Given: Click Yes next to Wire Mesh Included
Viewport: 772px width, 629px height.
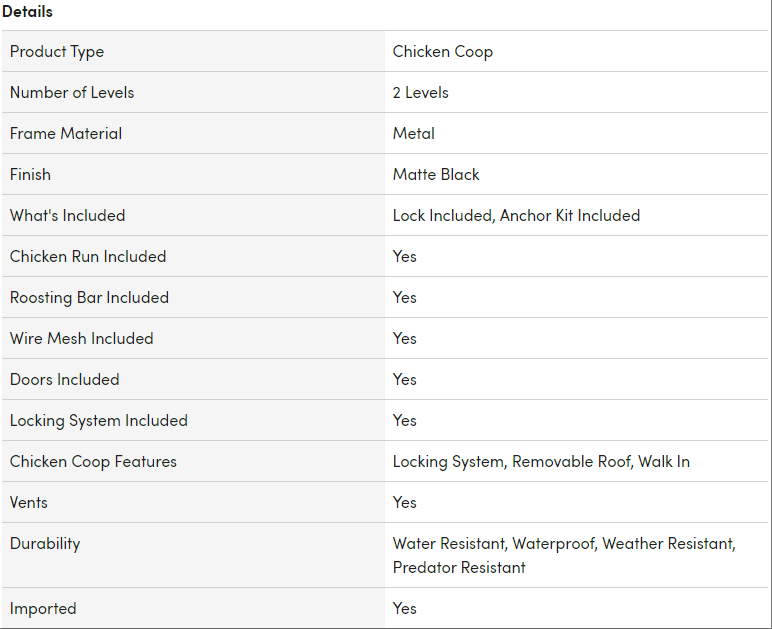Looking at the screenshot, I should pyautogui.click(x=404, y=338).
